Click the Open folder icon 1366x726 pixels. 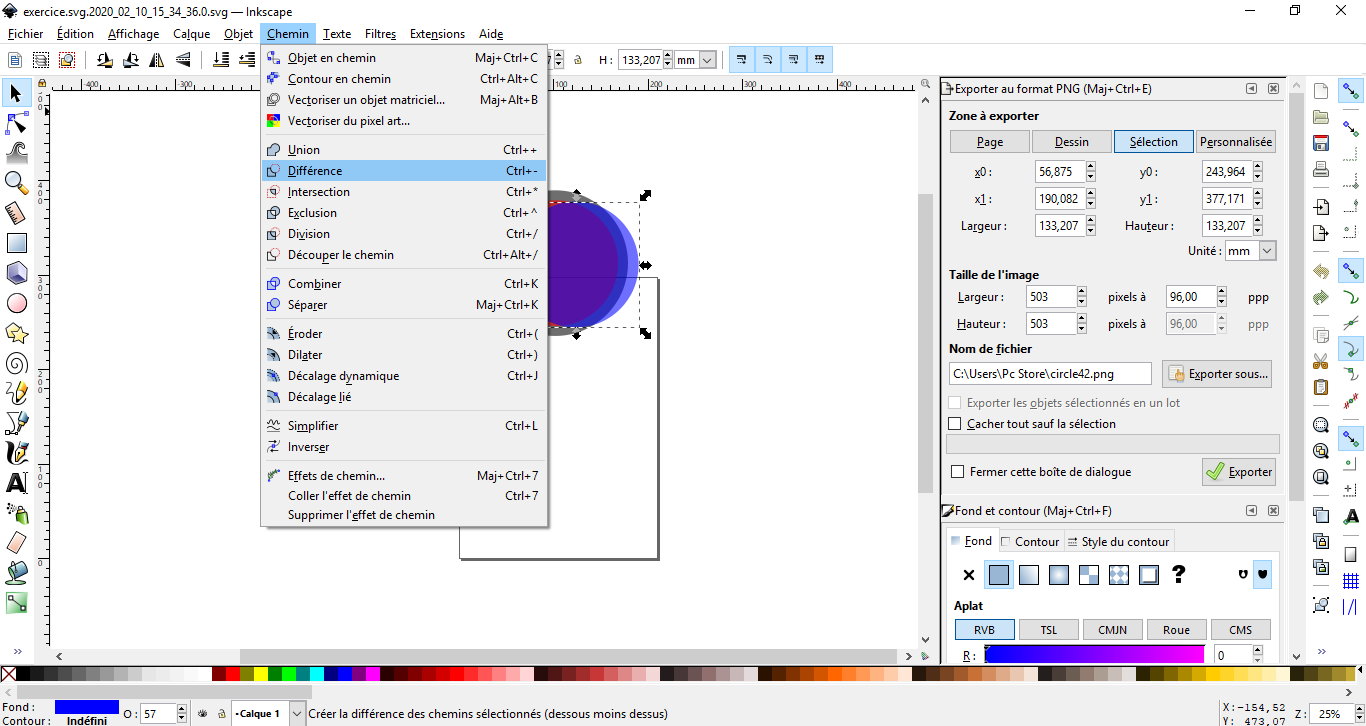pos(1321,117)
